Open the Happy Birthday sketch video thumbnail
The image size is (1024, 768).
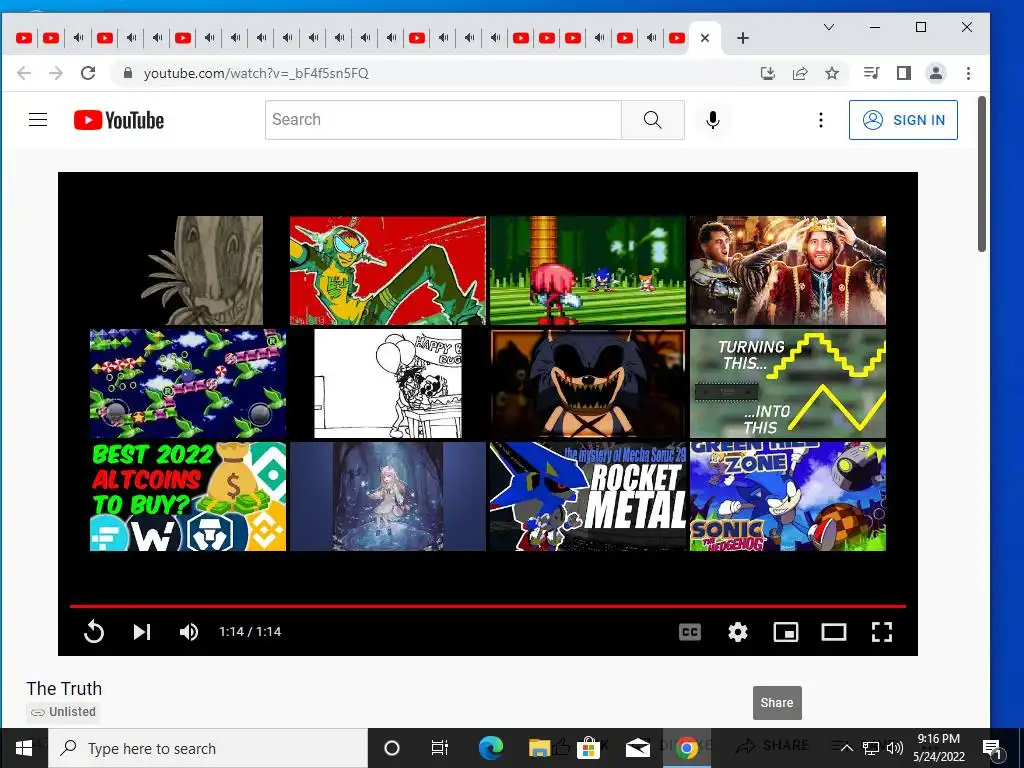388,383
